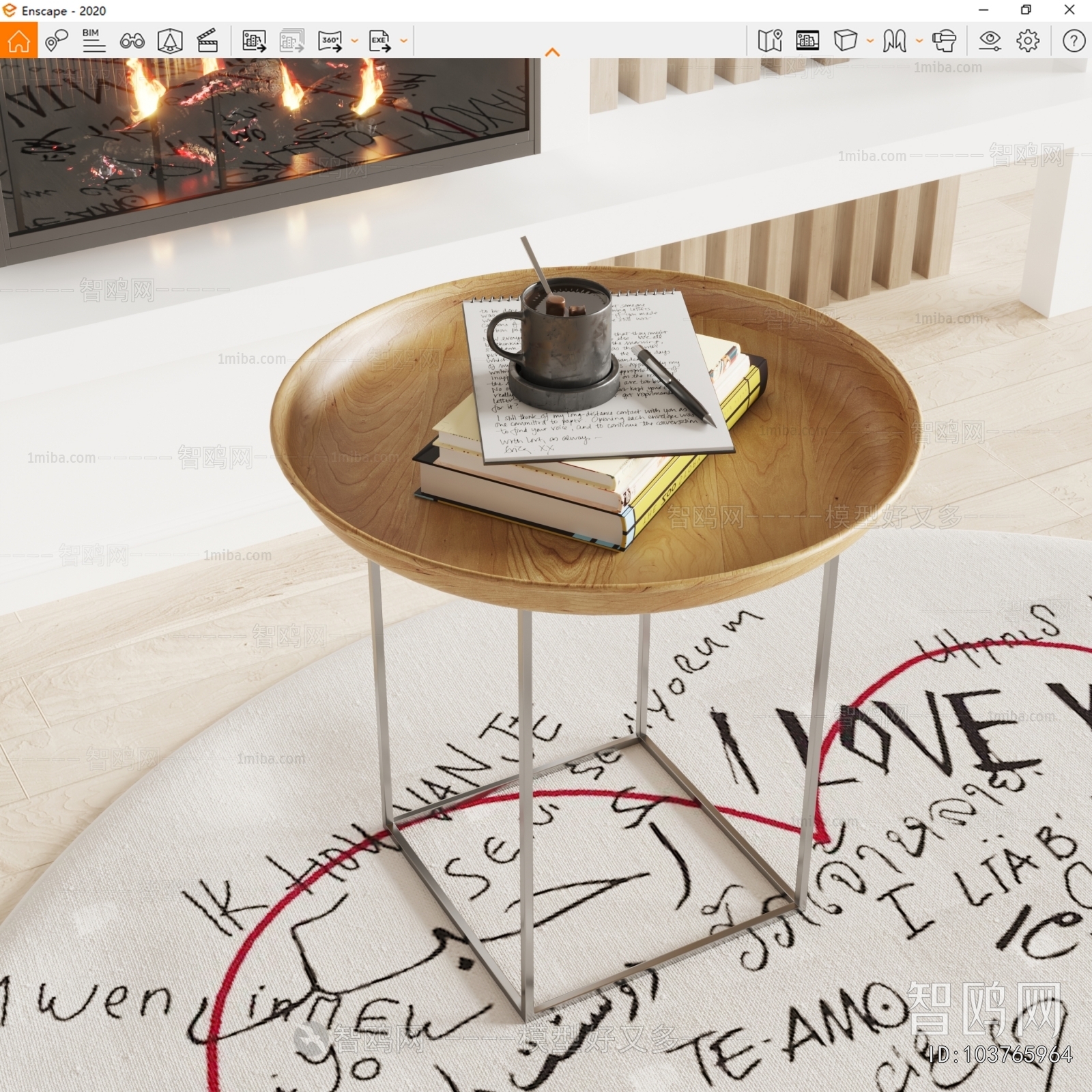
Task: Expand the projection mode dropdown arrow
Action: tap(870, 41)
